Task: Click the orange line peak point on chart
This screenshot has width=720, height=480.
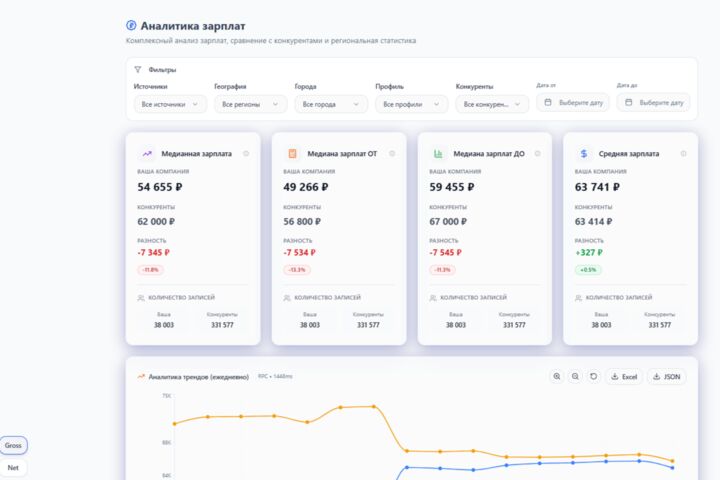Action: (x=374, y=407)
